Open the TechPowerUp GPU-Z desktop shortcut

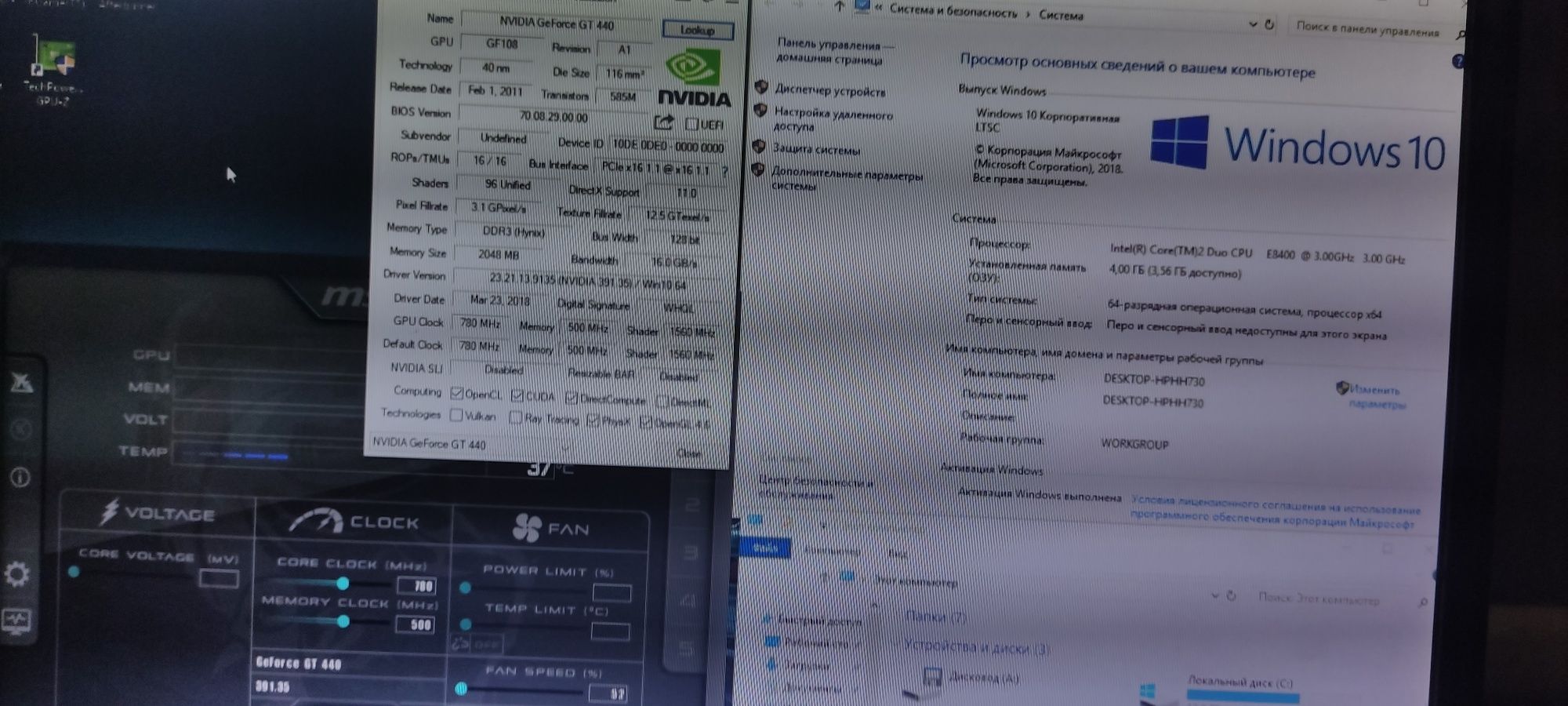pos(54,71)
